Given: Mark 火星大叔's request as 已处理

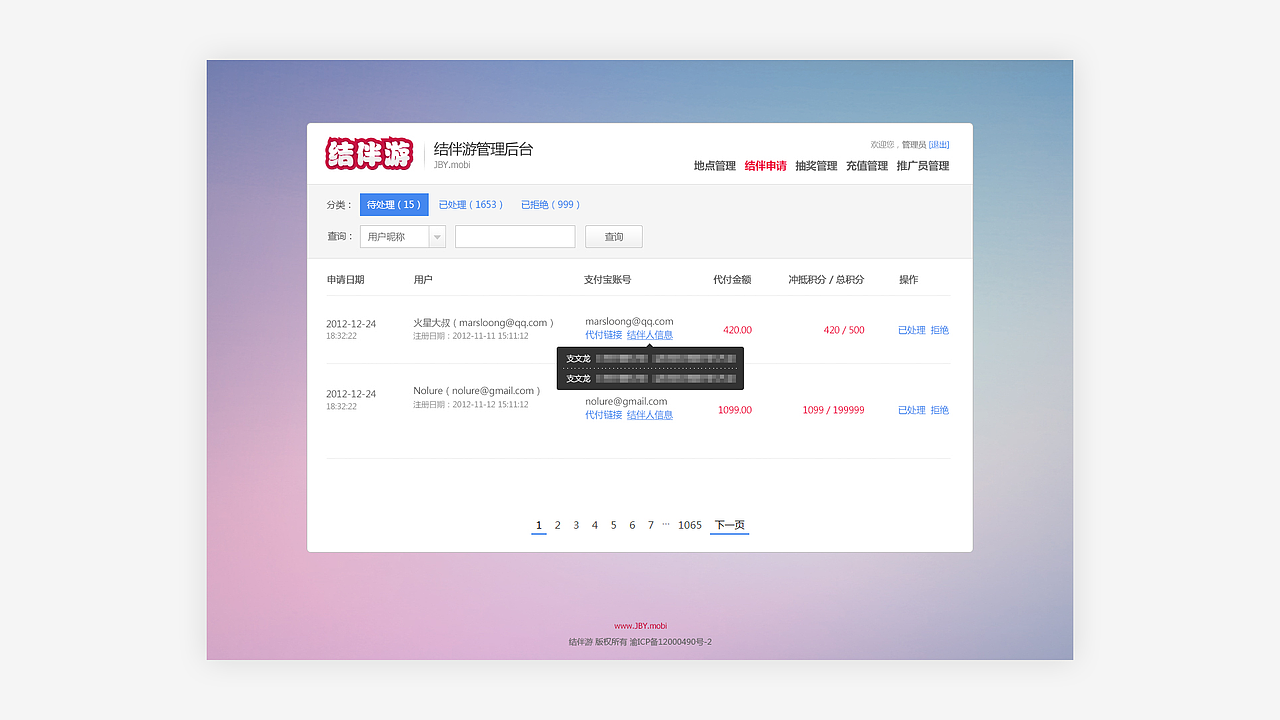Looking at the screenshot, I should (911, 330).
